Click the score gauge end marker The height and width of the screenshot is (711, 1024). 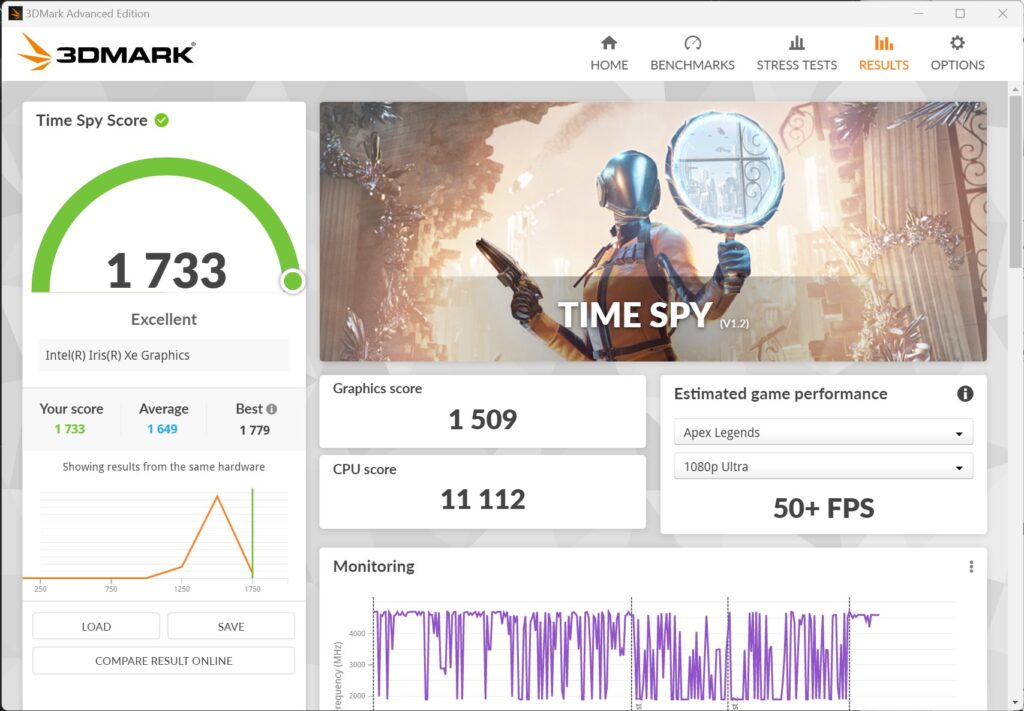click(x=293, y=281)
